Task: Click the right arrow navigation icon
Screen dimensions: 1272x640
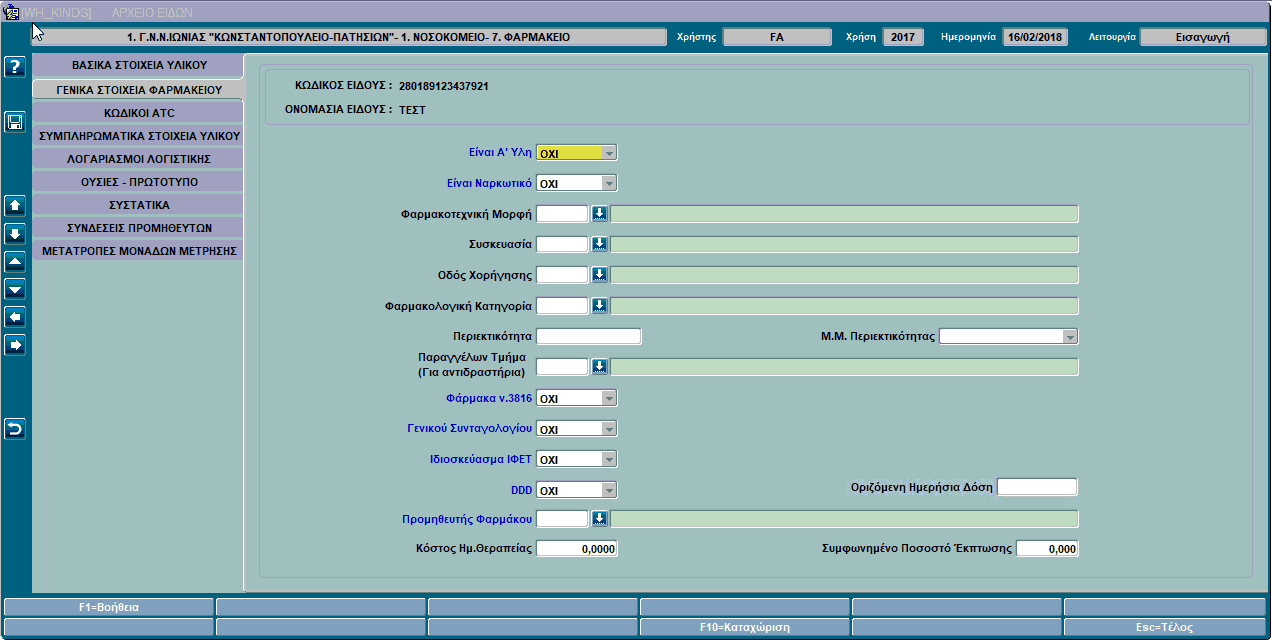Action: click(15, 345)
